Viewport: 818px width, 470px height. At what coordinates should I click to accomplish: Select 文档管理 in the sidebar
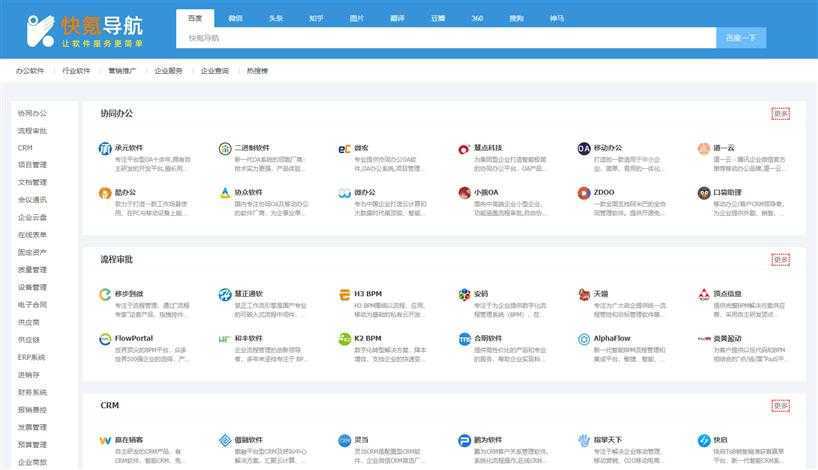coord(32,182)
